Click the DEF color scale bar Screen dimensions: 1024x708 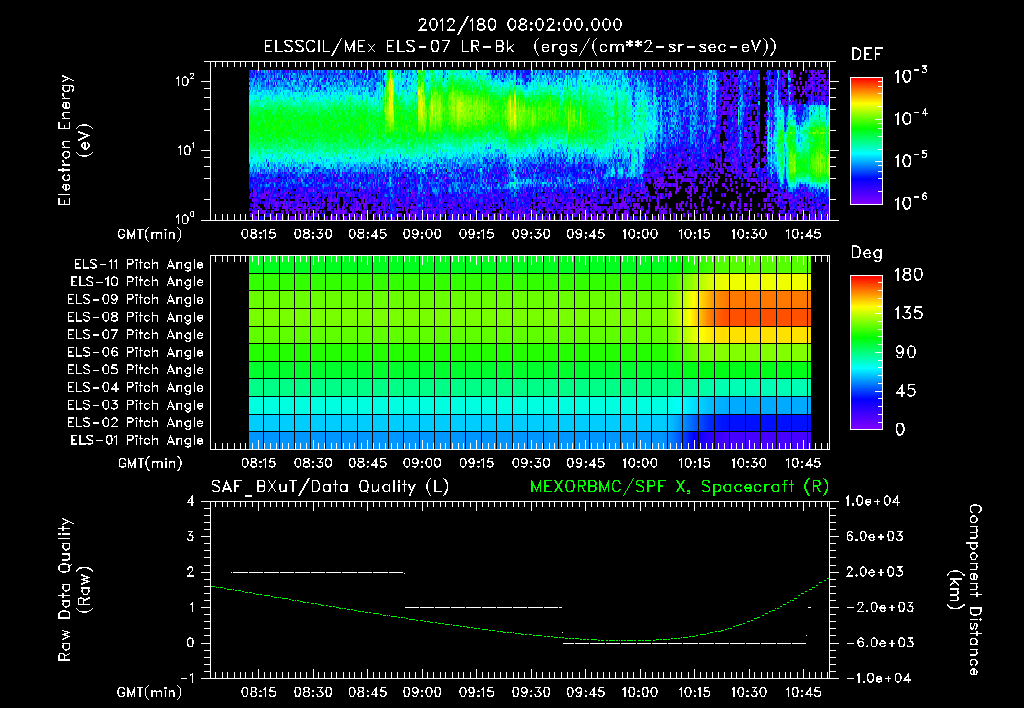click(x=866, y=141)
